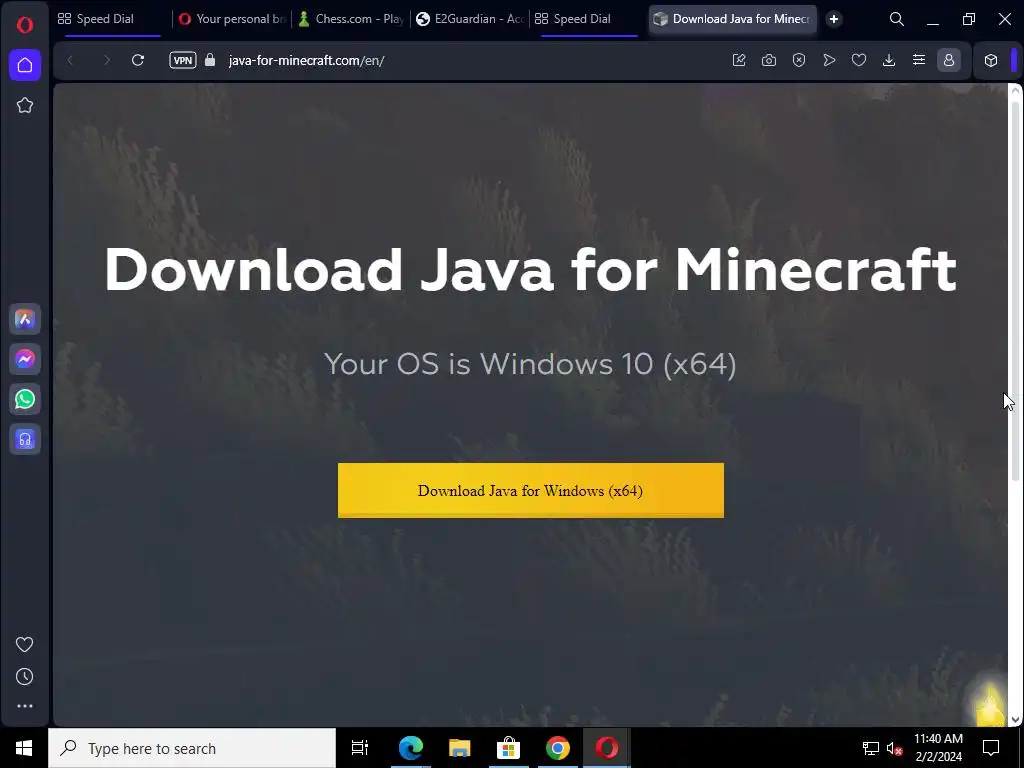The image size is (1024, 768).
Task: Click the 'Download Java for Minecraft' heading
Action: (530, 269)
